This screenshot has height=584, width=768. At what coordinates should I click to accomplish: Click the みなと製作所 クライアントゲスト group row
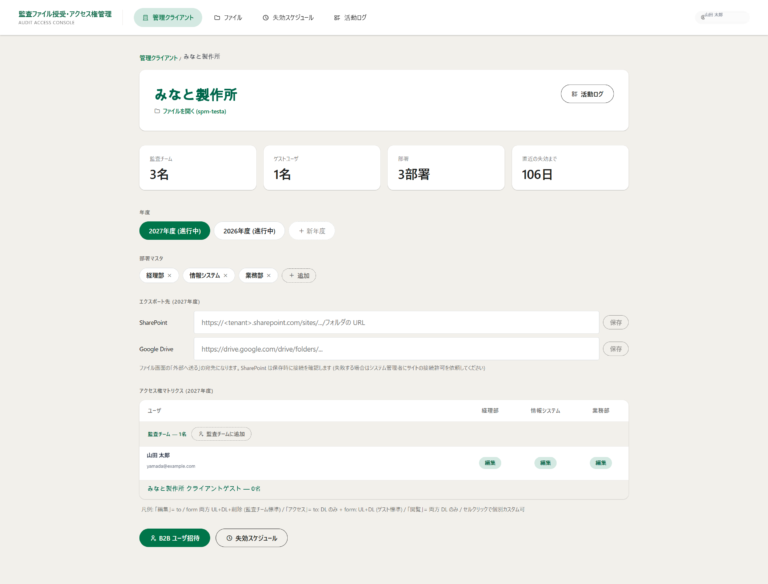384,489
